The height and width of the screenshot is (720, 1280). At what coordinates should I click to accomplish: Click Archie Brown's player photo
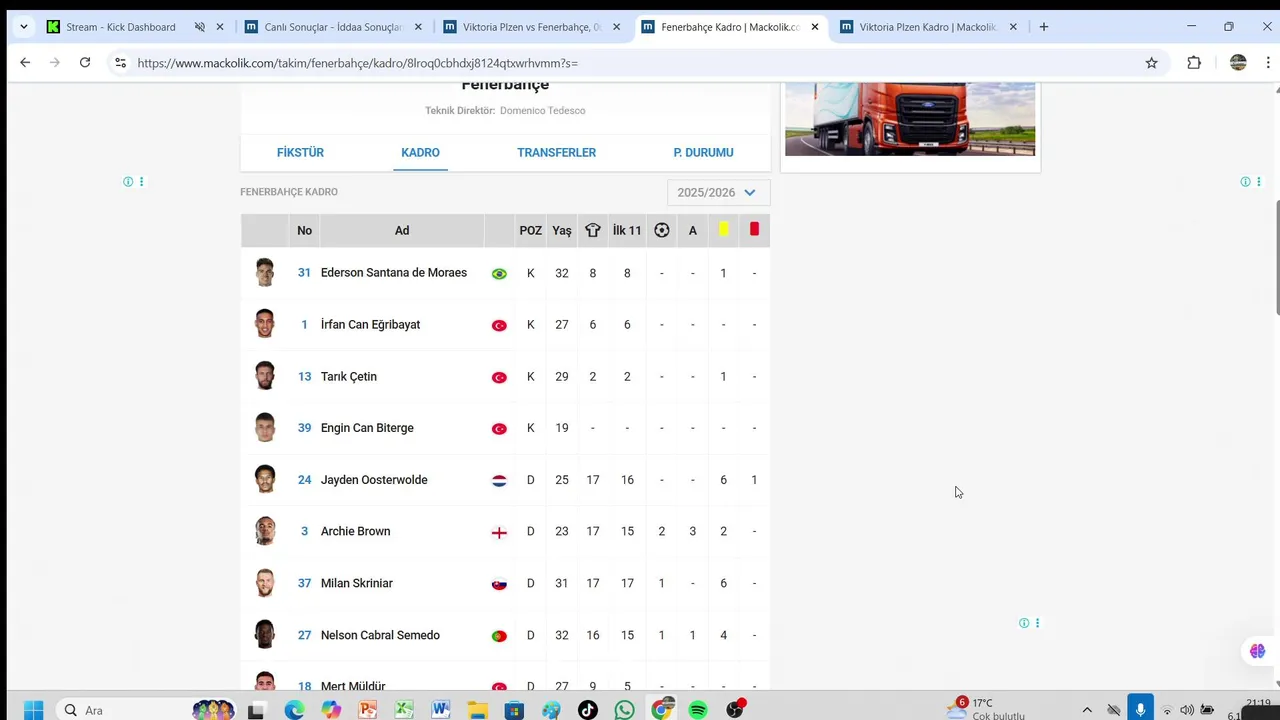[265, 531]
